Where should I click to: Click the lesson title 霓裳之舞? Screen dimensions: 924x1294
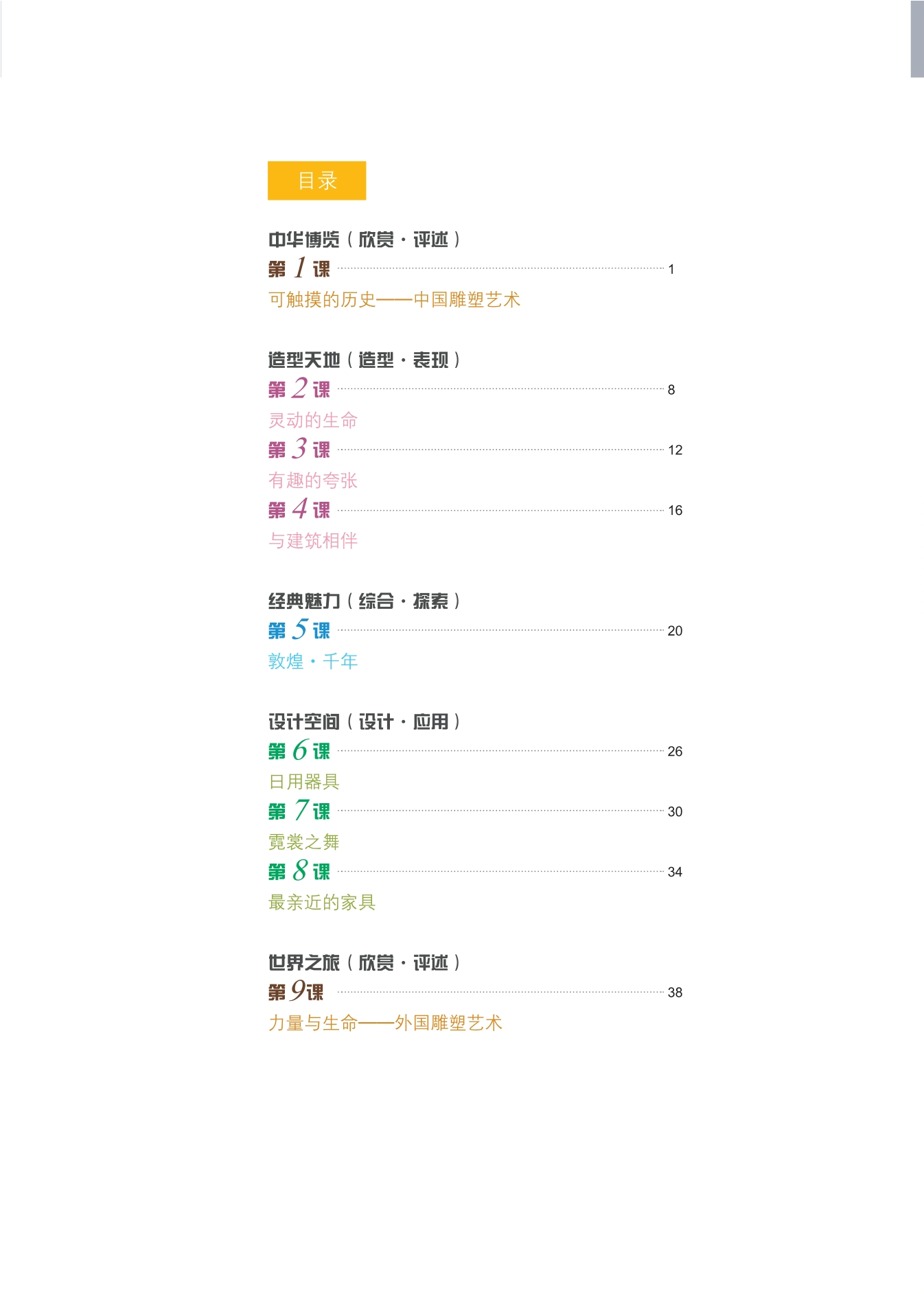click(x=304, y=842)
